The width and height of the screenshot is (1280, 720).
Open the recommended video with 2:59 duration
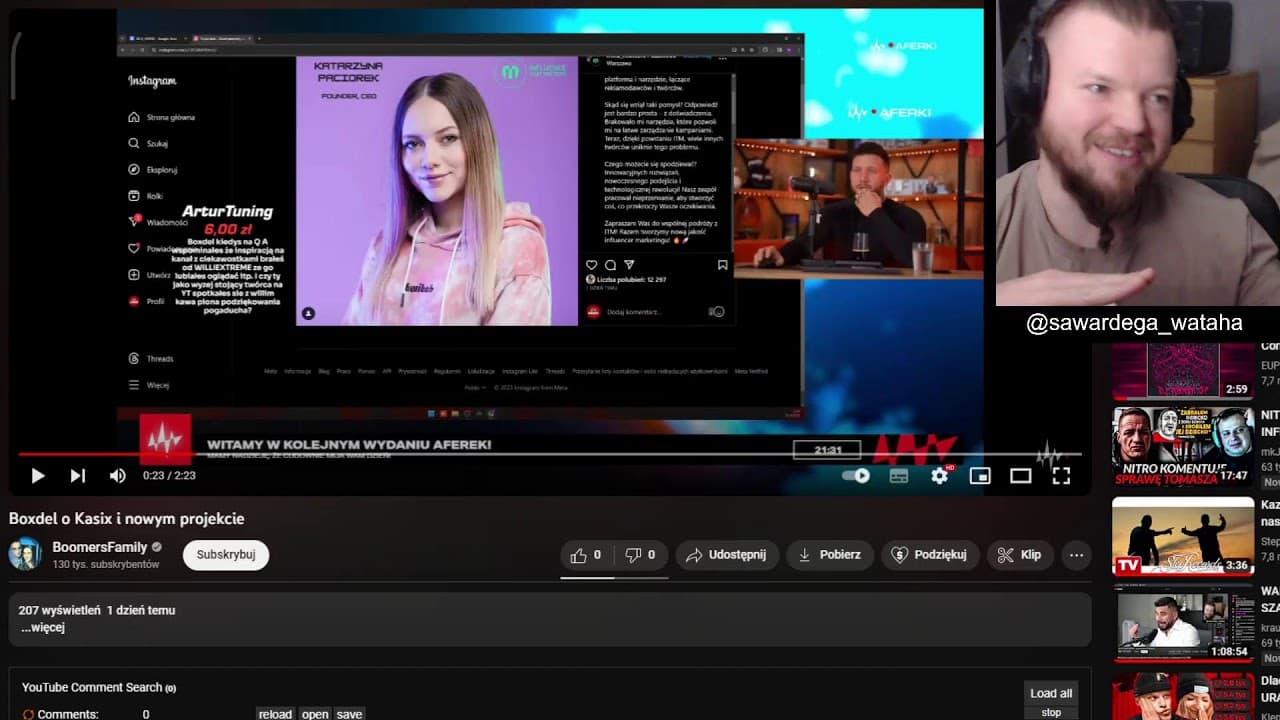tap(1183, 371)
